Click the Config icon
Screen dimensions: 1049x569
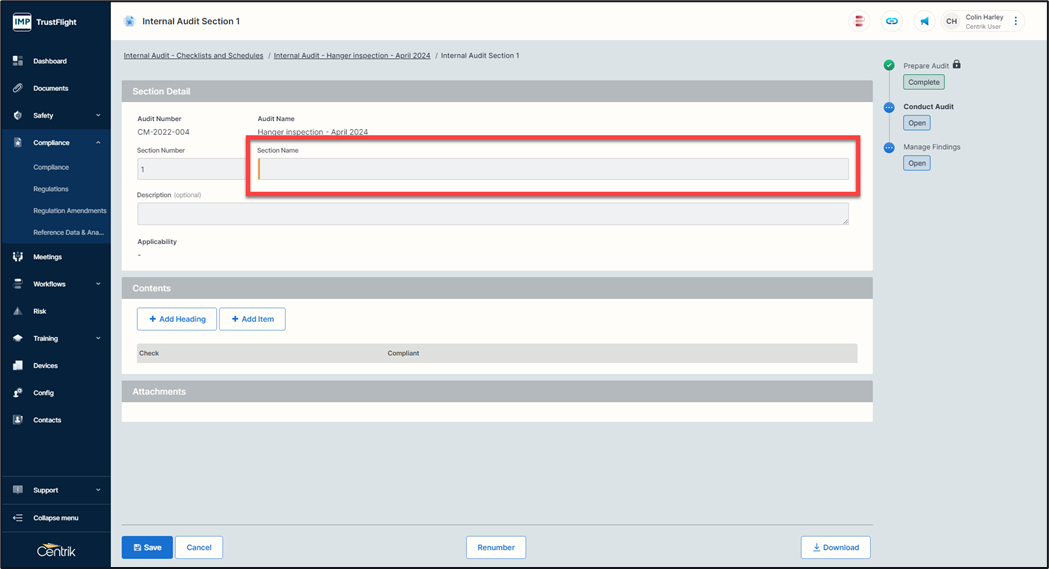point(18,392)
